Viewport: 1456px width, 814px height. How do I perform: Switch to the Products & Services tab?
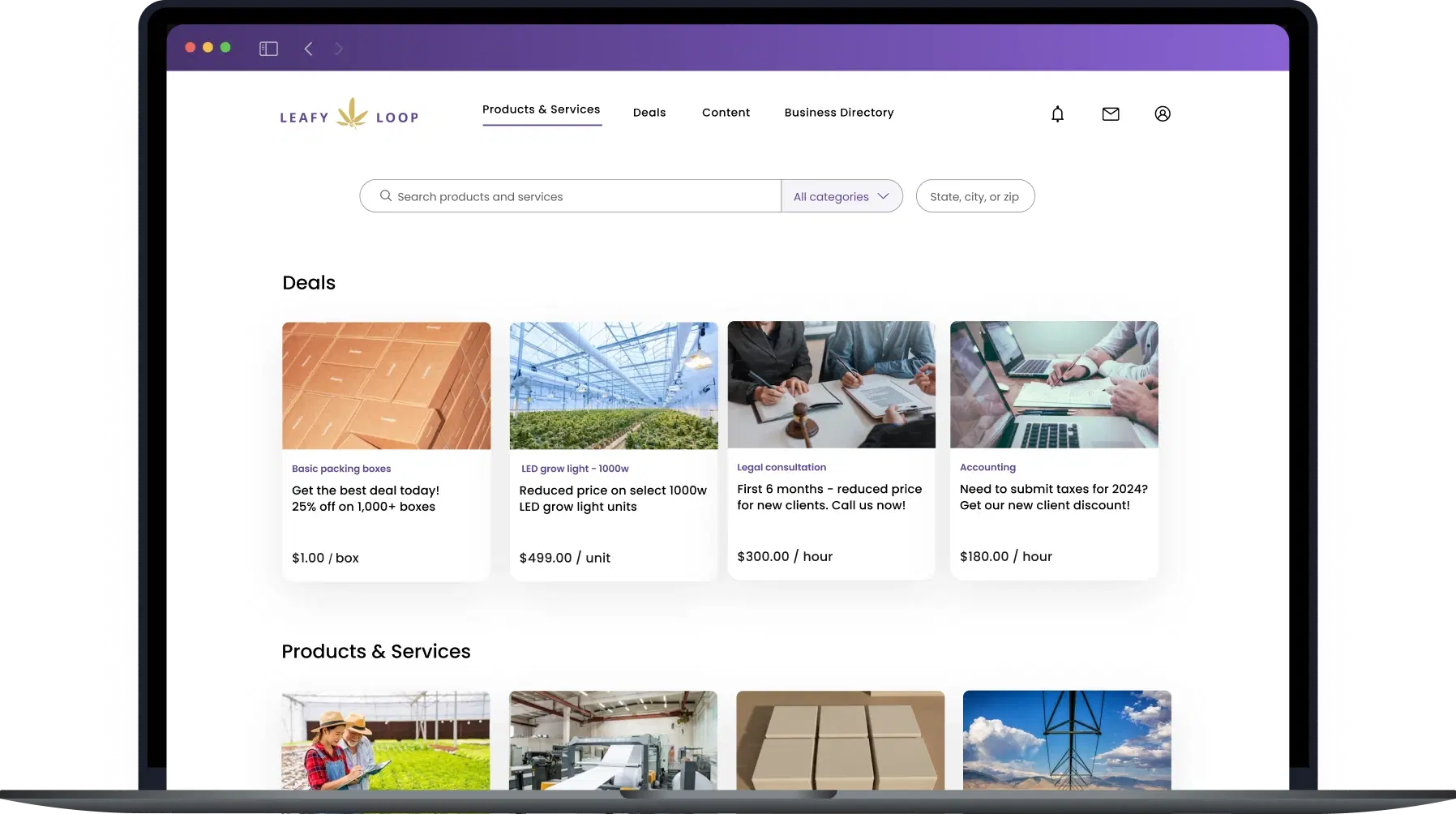pyautogui.click(x=541, y=109)
